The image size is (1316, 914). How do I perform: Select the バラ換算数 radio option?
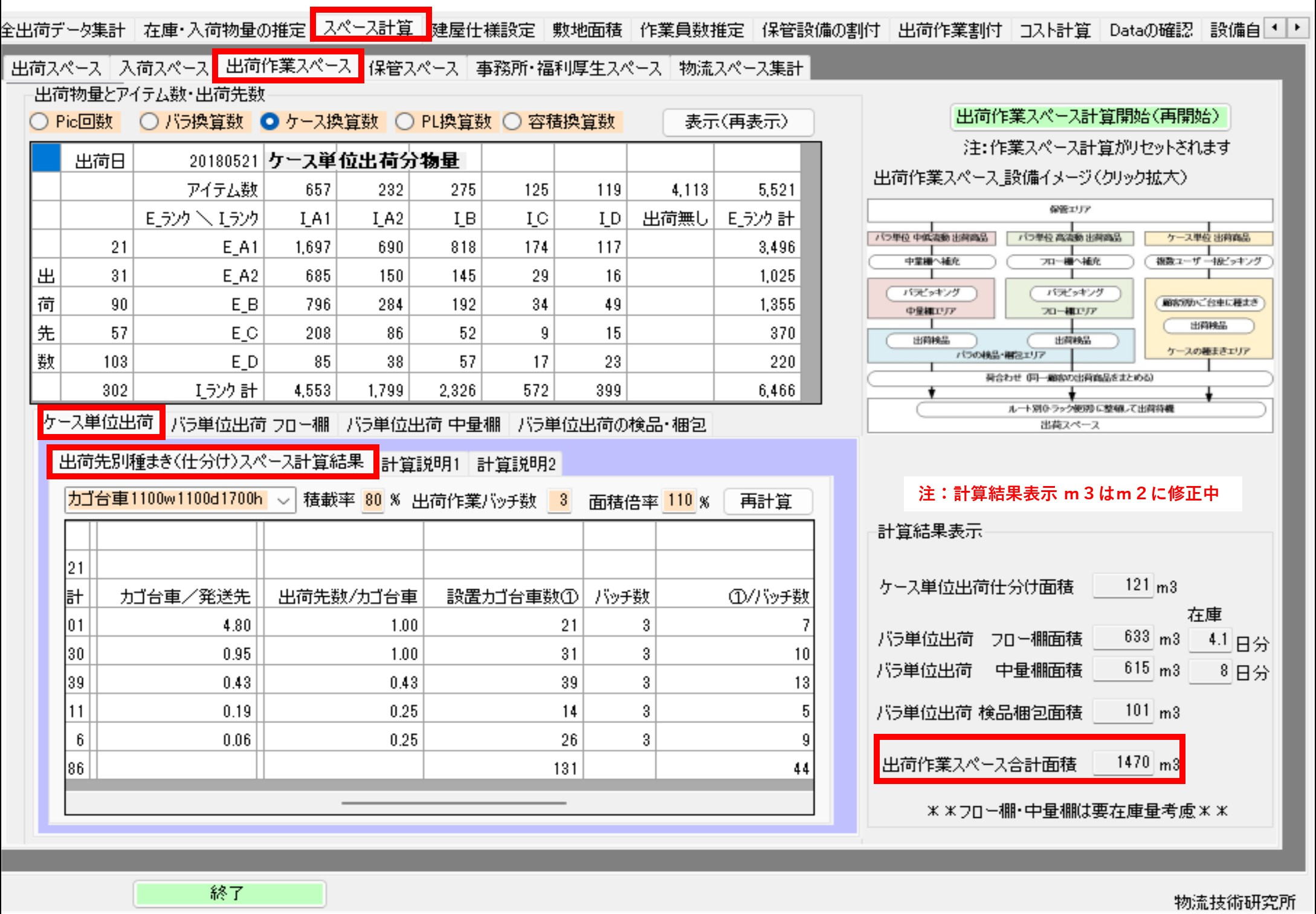coord(149,122)
